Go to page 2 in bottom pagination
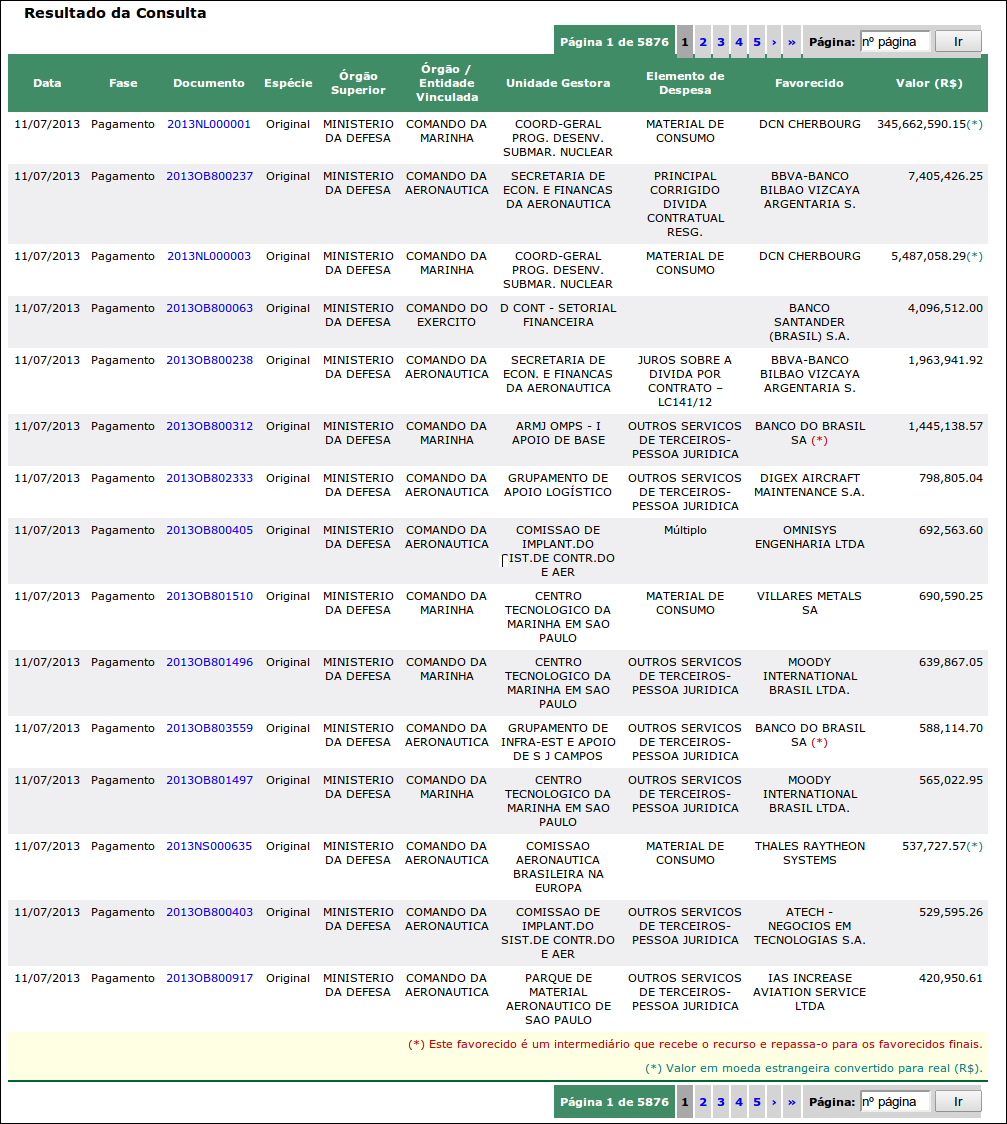1007x1124 pixels. click(703, 1102)
